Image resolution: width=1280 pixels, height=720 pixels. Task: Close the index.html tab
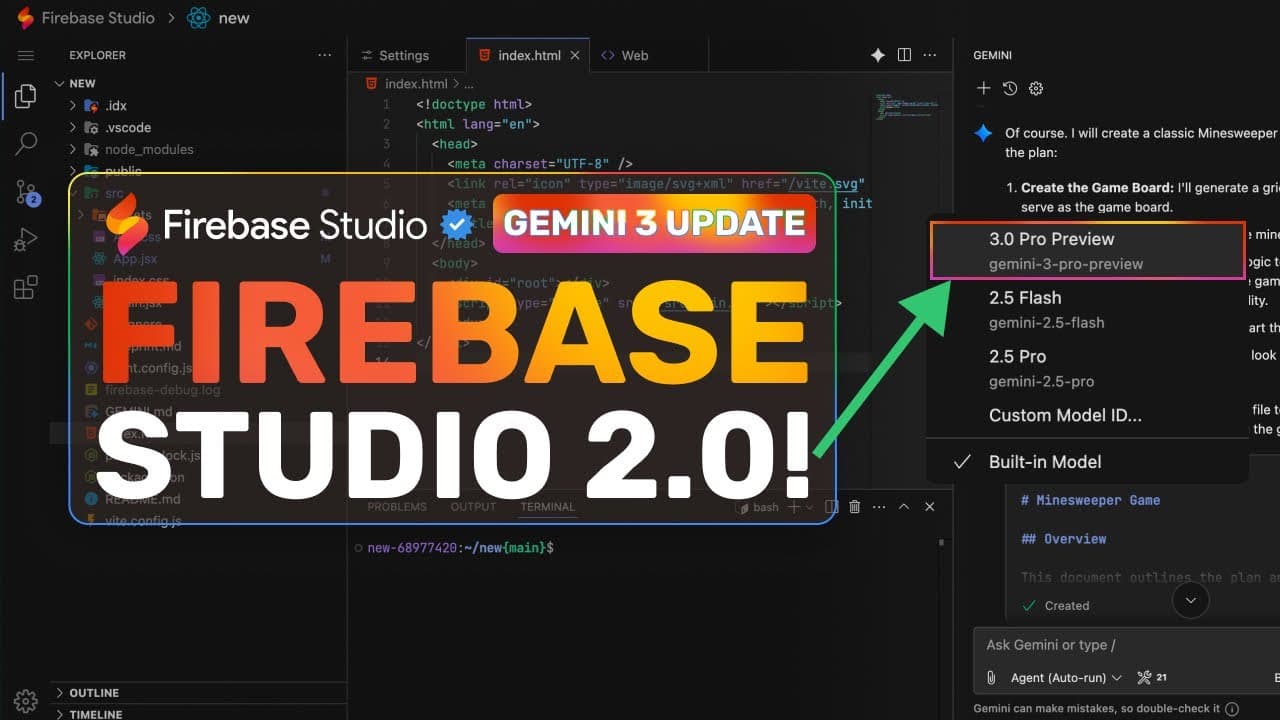point(575,56)
